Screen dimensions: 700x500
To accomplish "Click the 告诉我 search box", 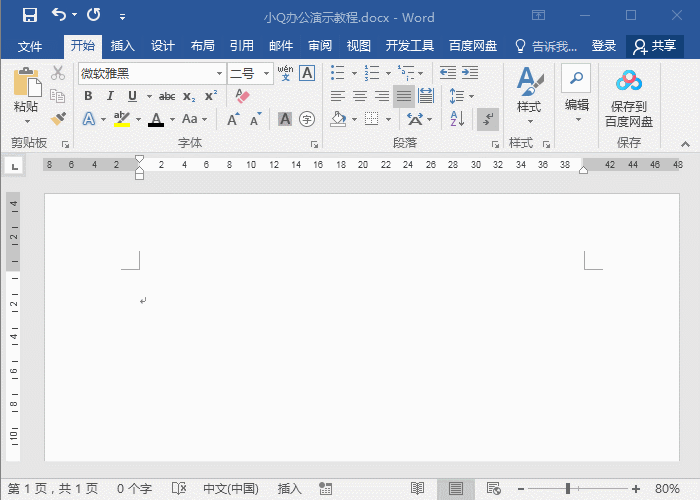I will coord(546,46).
